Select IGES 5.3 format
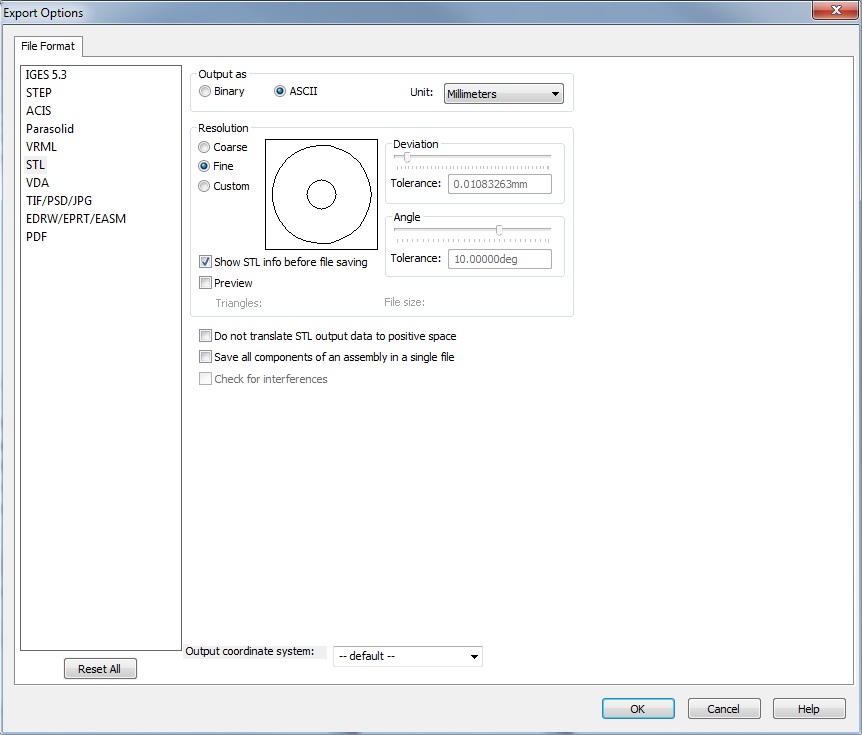862x735 pixels. pos(46,75)
